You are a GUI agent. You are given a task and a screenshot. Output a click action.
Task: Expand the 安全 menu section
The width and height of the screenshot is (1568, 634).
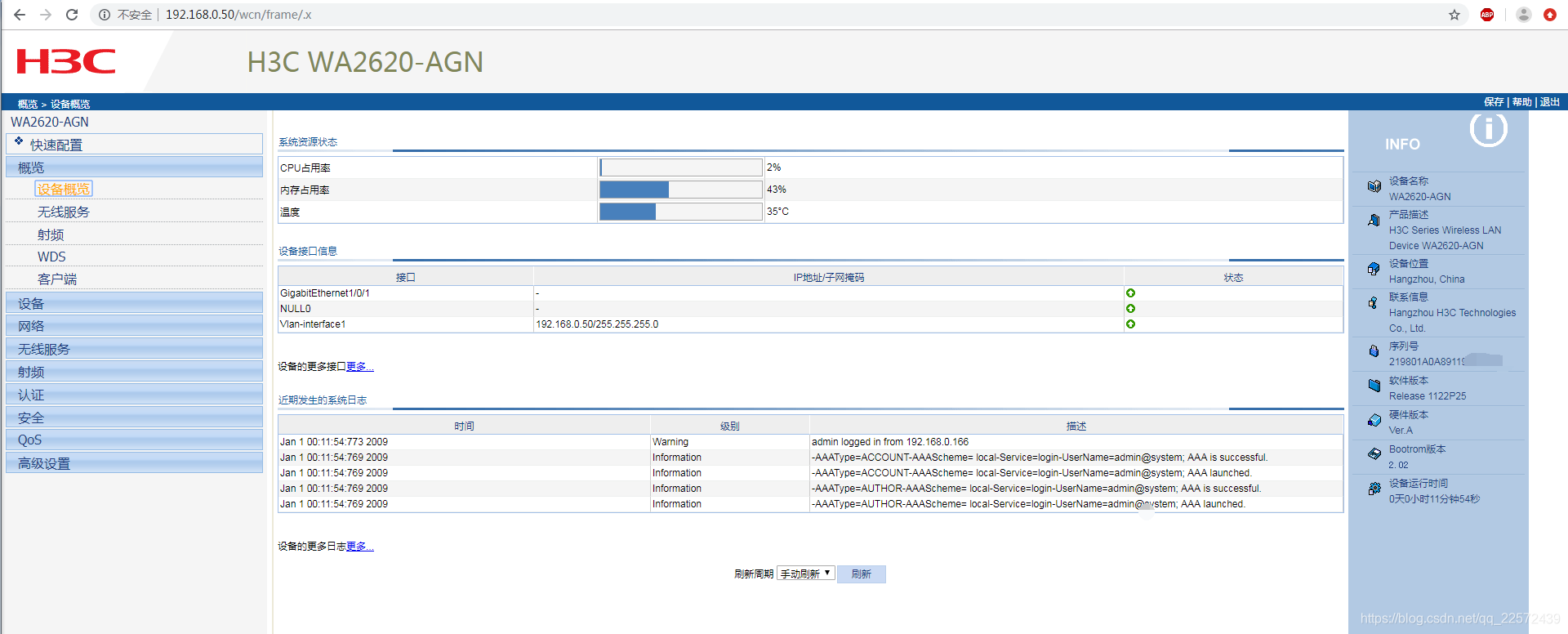pyautogui.click(x=134, y=417)
